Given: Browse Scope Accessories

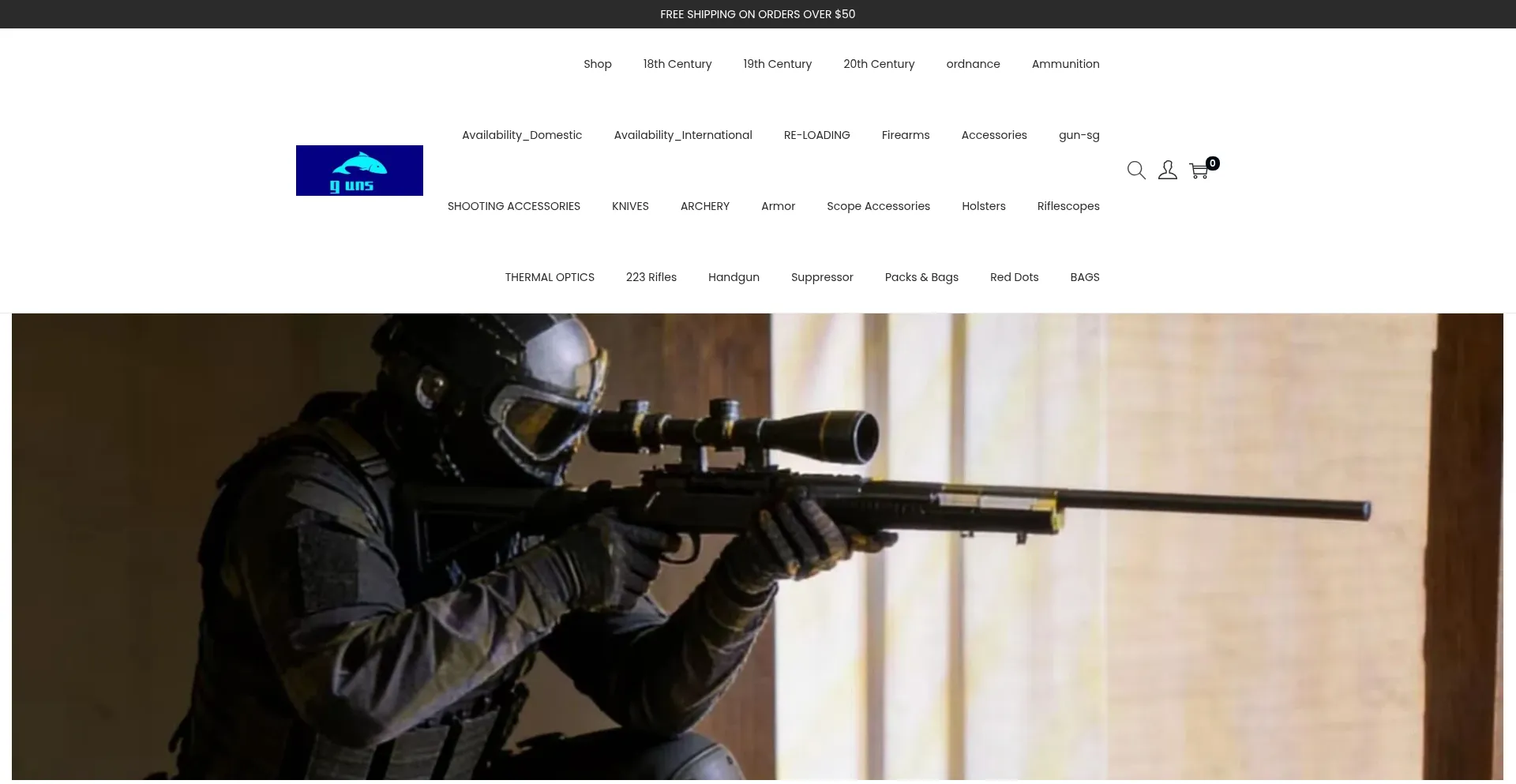Looking at the screenshot, I should [x=878, y=206].
